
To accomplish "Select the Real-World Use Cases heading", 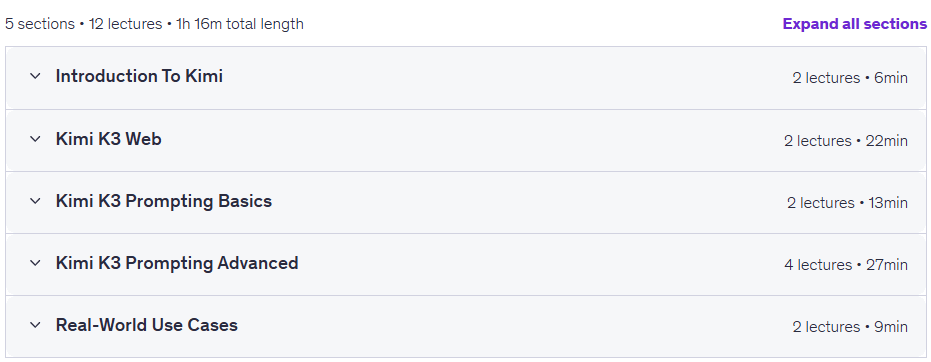I will point(147,325).
